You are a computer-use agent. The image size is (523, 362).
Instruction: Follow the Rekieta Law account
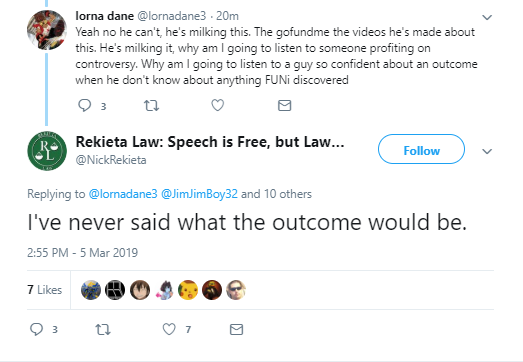[x=421, y=149]
